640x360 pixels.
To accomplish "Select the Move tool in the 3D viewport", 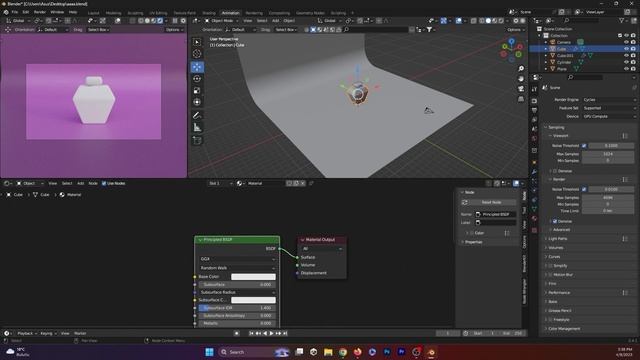I will click(197, 67).
